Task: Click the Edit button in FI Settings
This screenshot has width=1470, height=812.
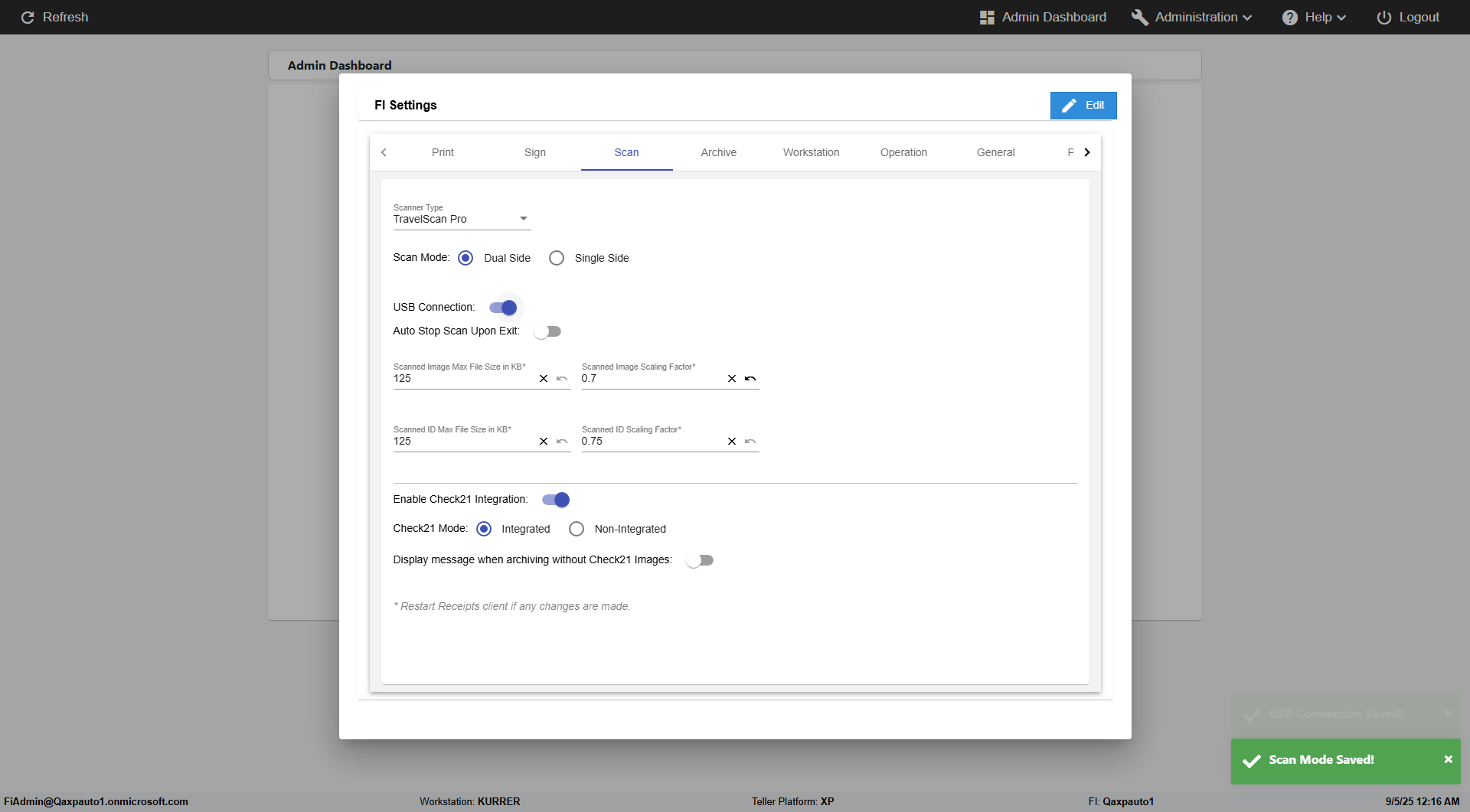Action: click(x=1083, y=106)
